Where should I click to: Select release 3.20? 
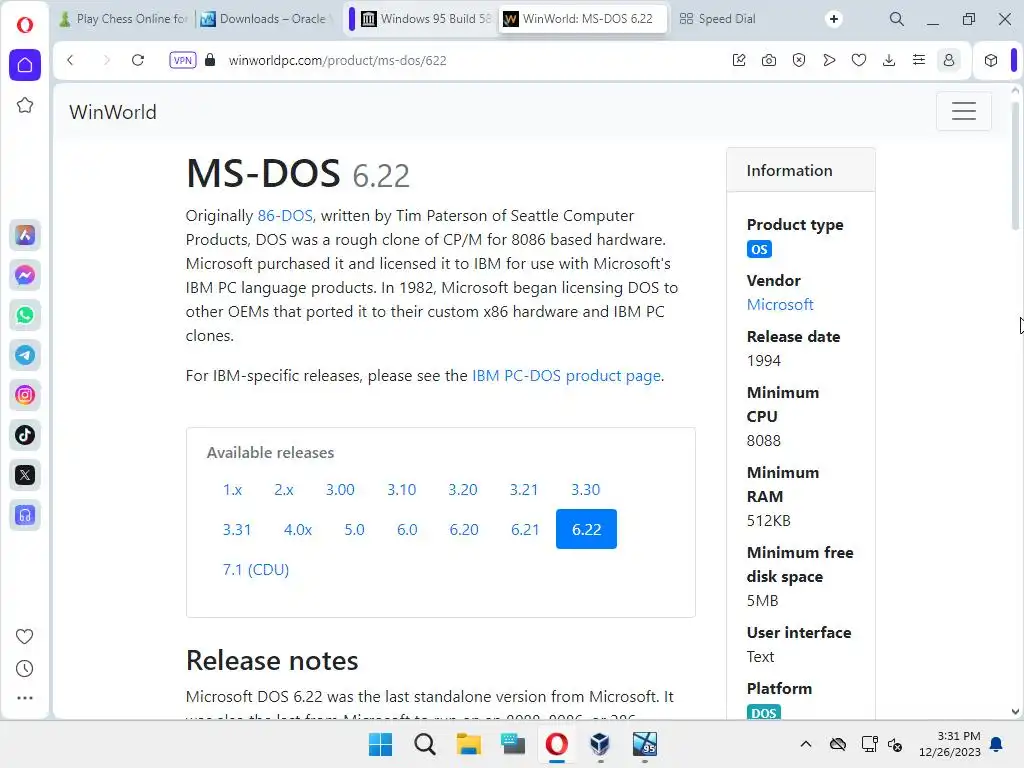(x=463, y=489)
